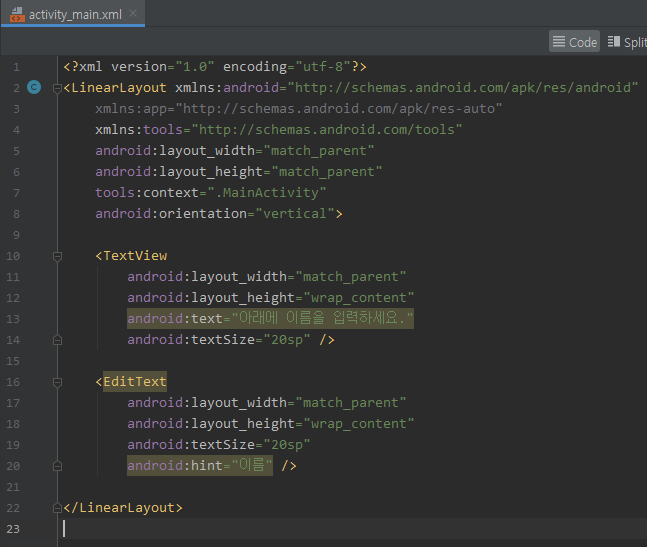
Task: Click the TextView tag name
Action: coord(135,256)
